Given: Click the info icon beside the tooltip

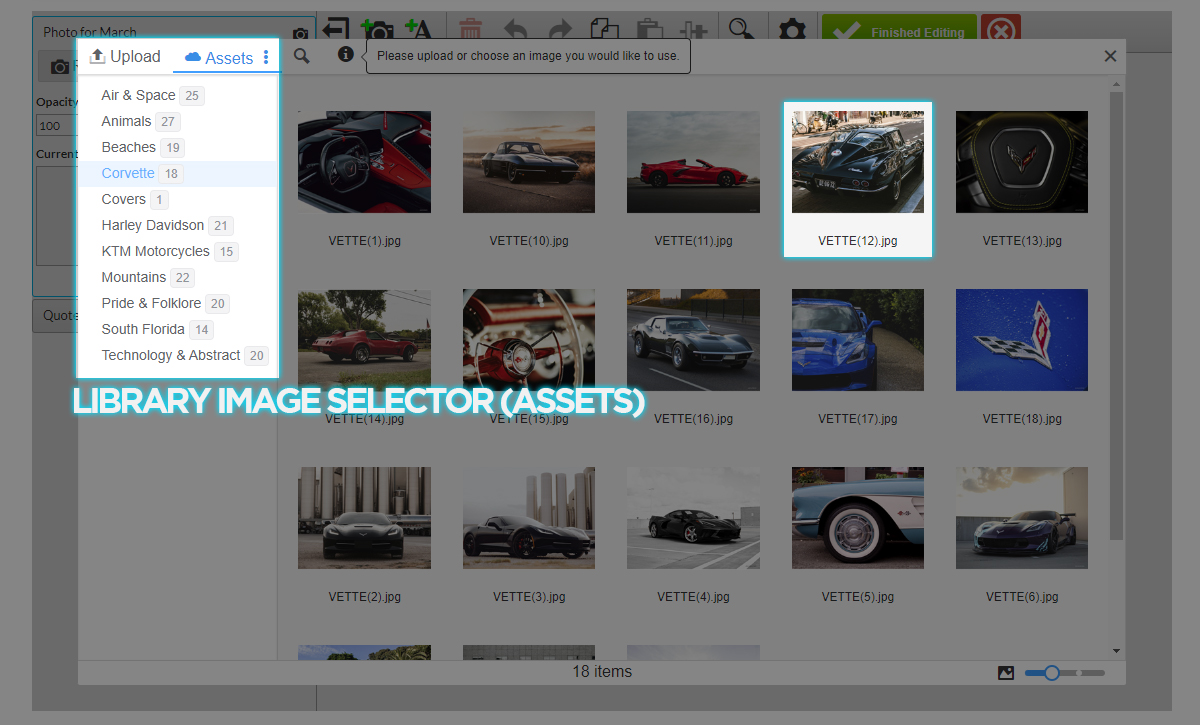Looking at the screenshot, I should click(345, 55).
